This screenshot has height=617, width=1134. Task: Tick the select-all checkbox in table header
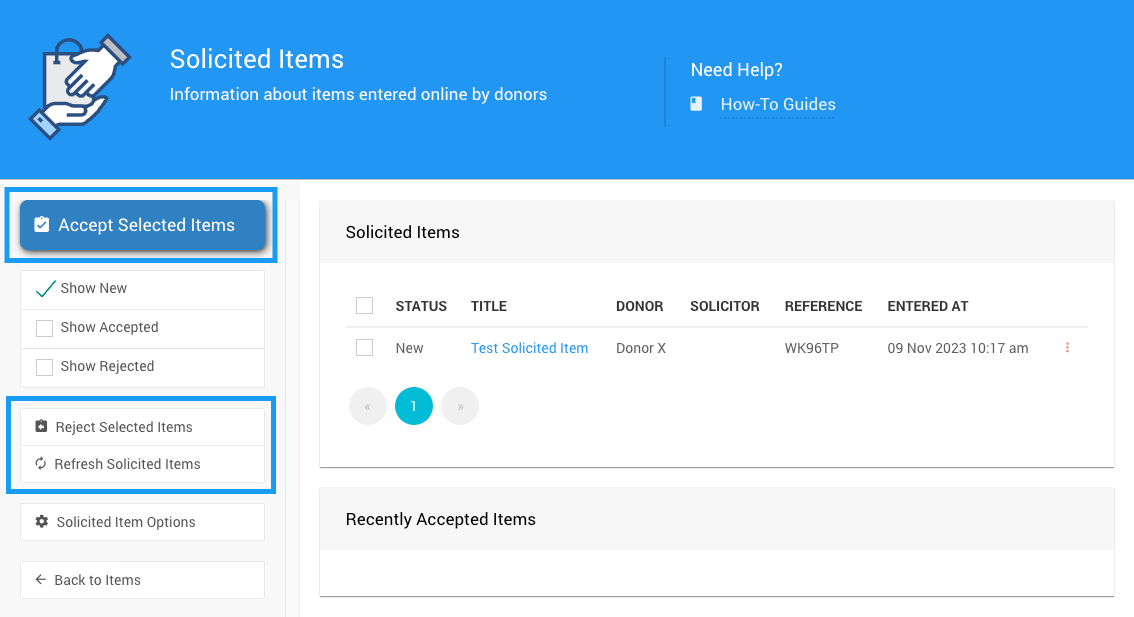365,306
